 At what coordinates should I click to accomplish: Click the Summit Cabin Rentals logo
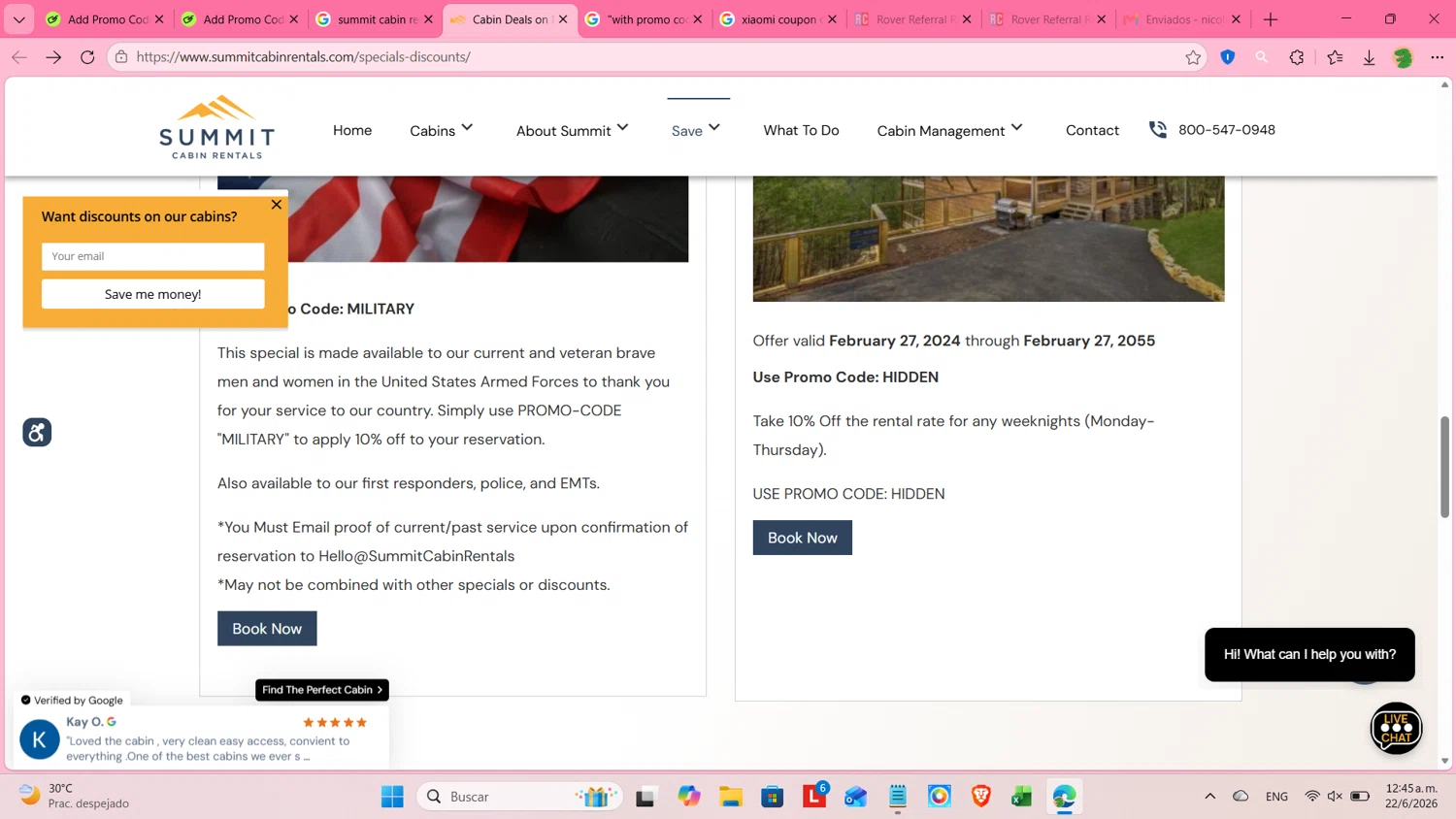216,127
